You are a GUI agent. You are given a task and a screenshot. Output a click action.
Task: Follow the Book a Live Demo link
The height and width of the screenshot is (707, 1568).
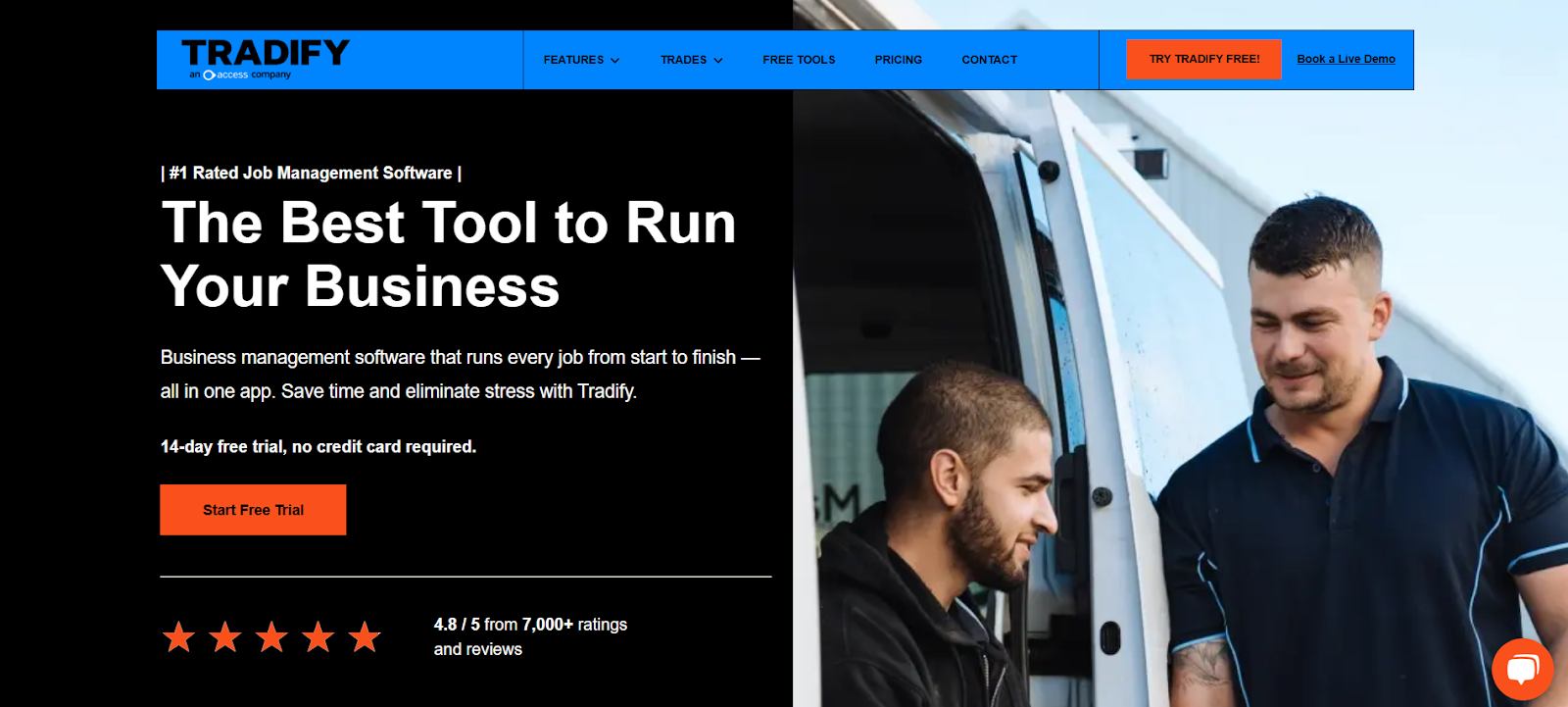click(x=1346, y=59)
